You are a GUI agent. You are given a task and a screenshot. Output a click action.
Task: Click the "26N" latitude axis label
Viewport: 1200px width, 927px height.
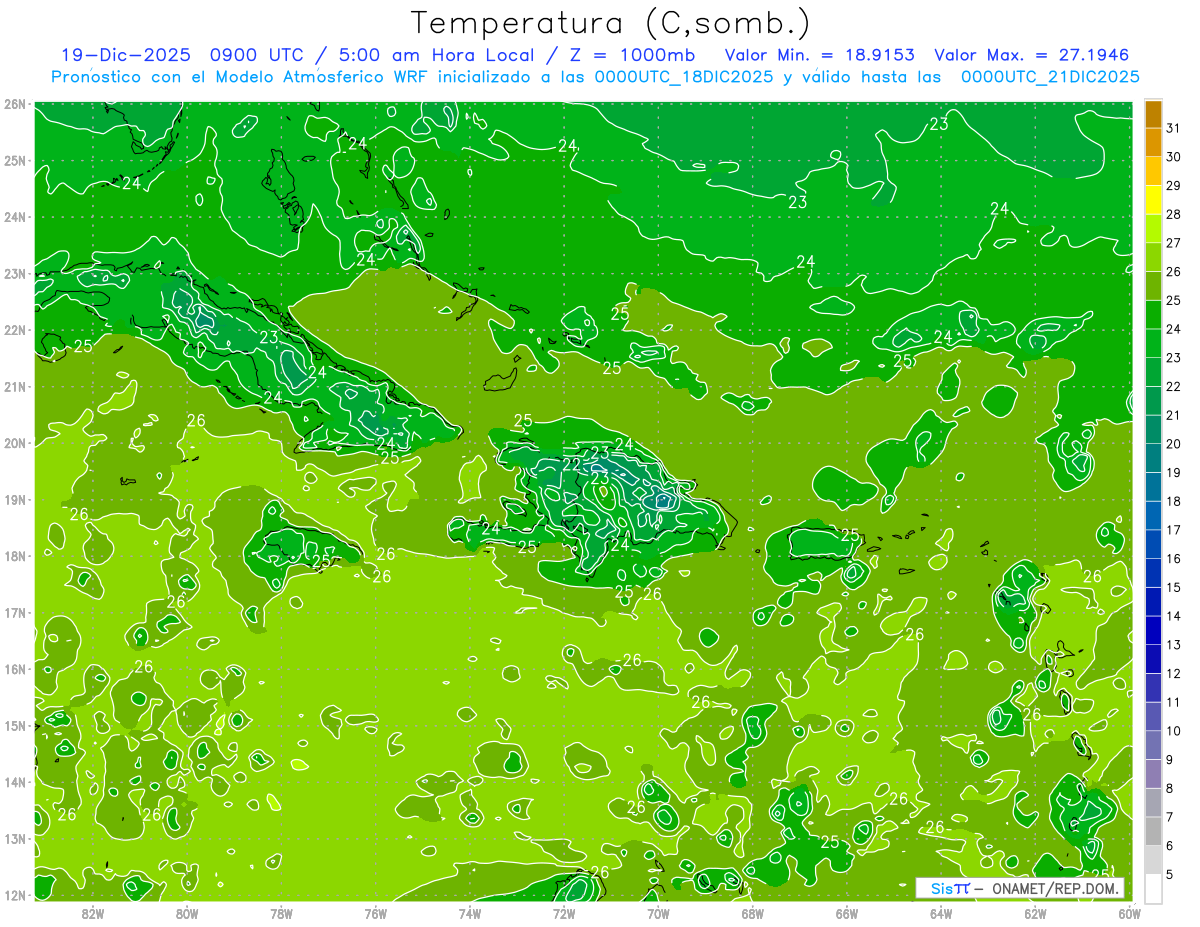tap(15, 104)
